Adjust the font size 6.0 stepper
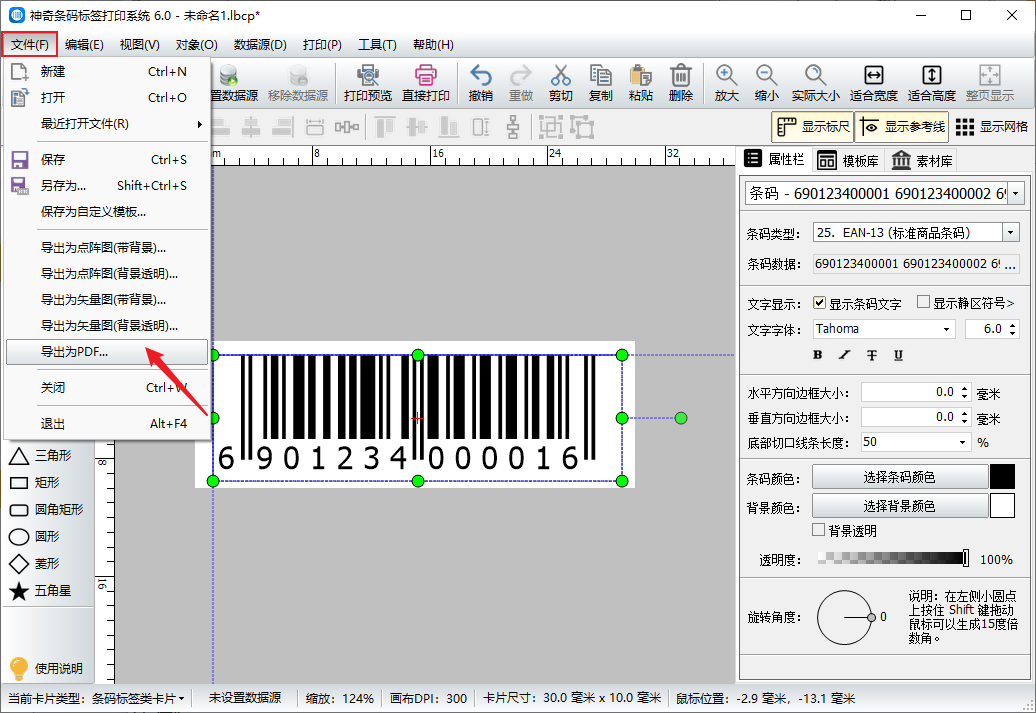The height and width of the screenshot is (713, 1036). (x=1013, y=329)
